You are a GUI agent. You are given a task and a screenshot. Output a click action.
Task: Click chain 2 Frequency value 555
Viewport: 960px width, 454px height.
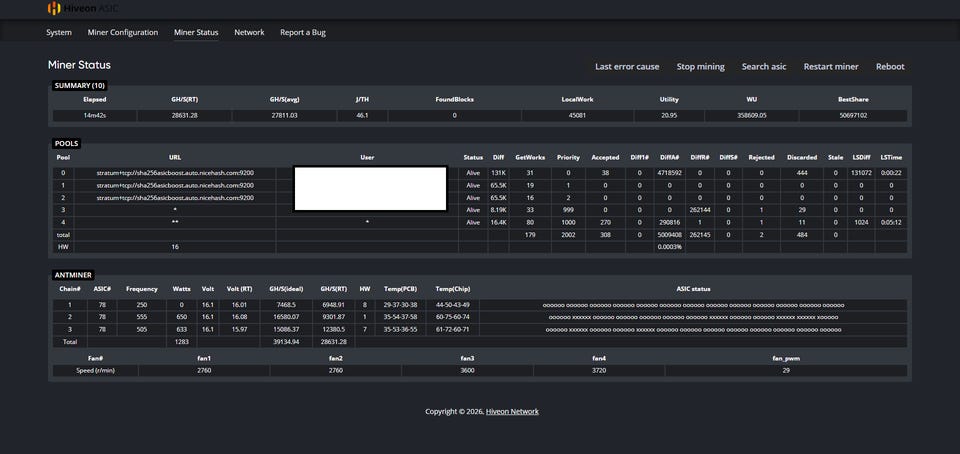click(141, 317)
